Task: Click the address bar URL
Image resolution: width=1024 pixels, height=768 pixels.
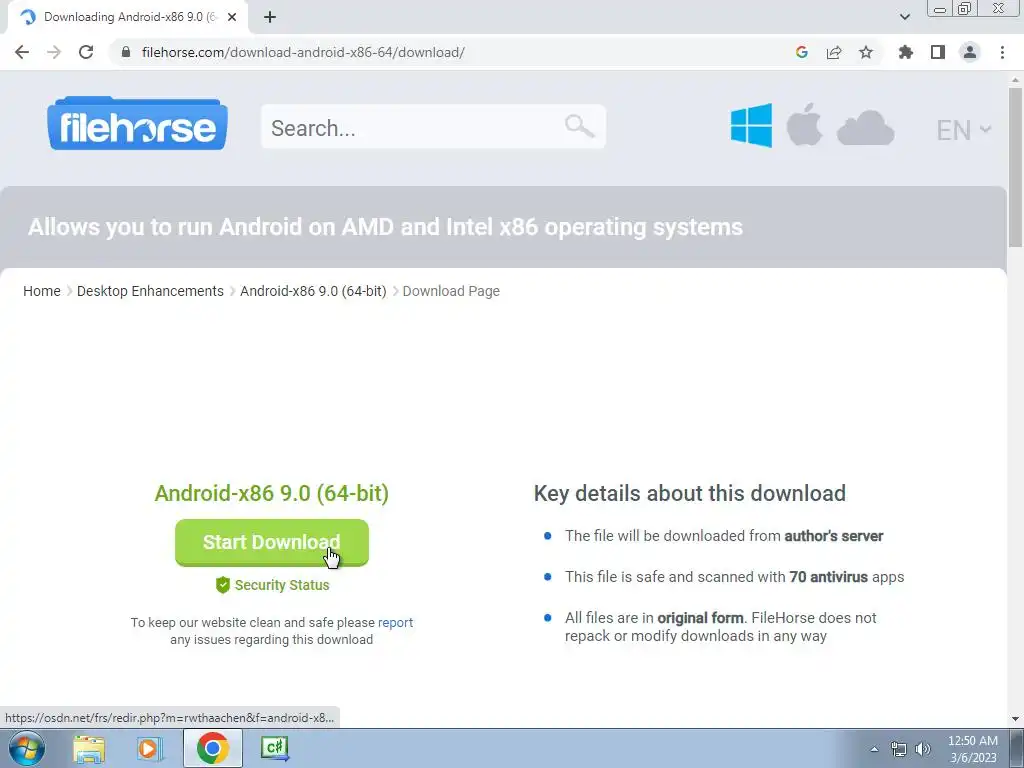Action: (x=302, y=52)
